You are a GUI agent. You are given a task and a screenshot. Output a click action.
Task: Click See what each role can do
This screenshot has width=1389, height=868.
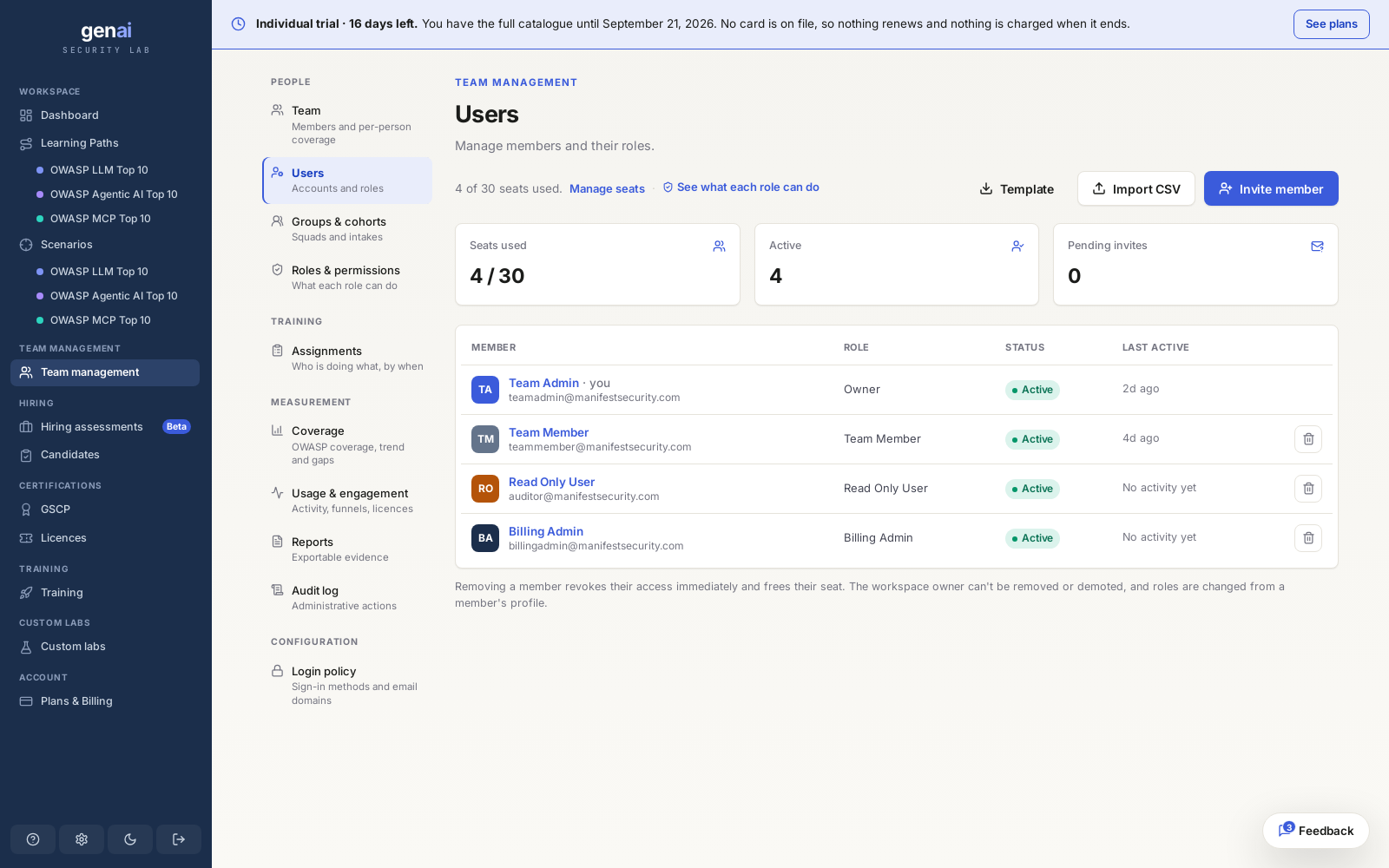pyautogui.click(x=741, y=187)
